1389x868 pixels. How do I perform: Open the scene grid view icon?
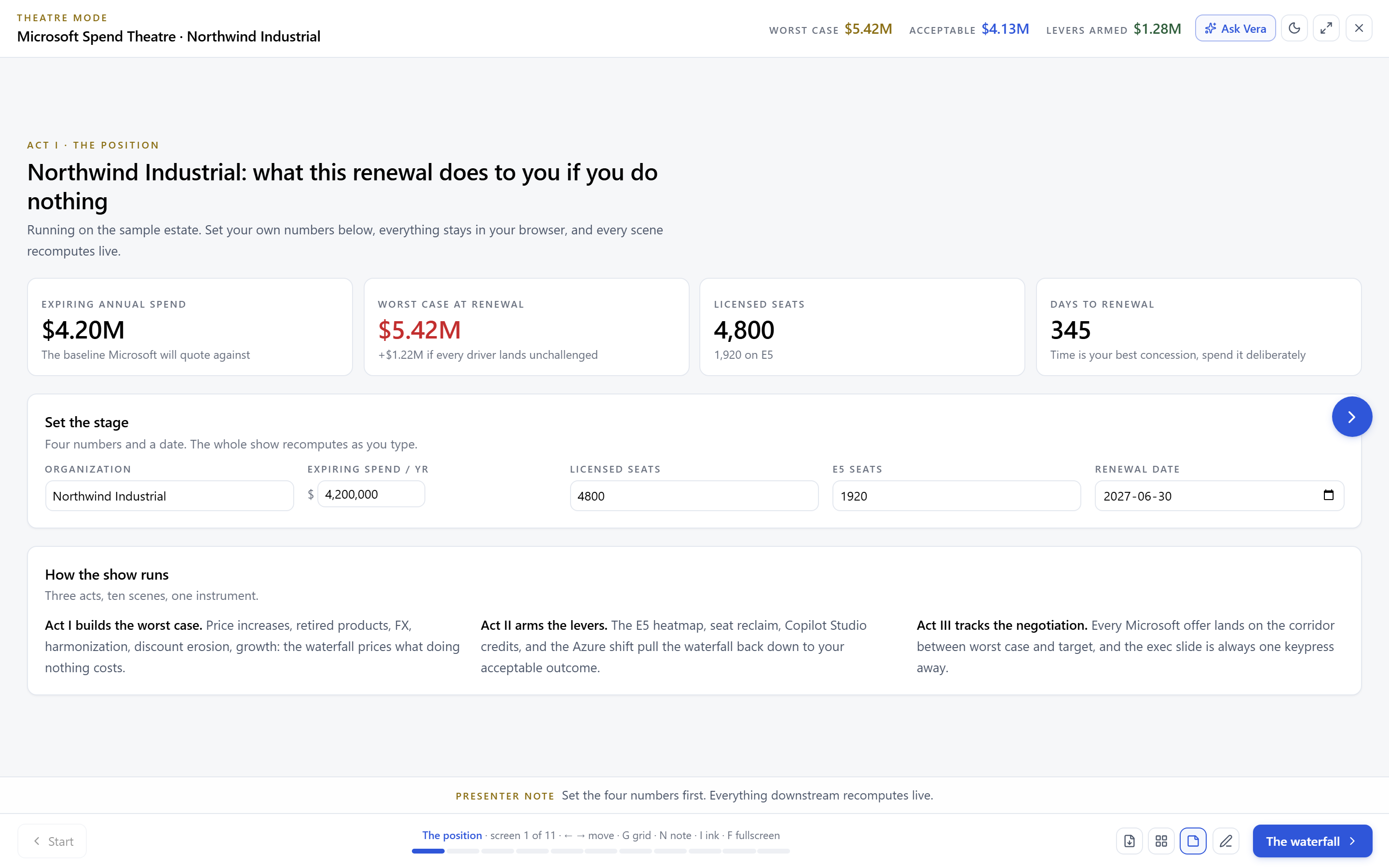(1161, 841)
